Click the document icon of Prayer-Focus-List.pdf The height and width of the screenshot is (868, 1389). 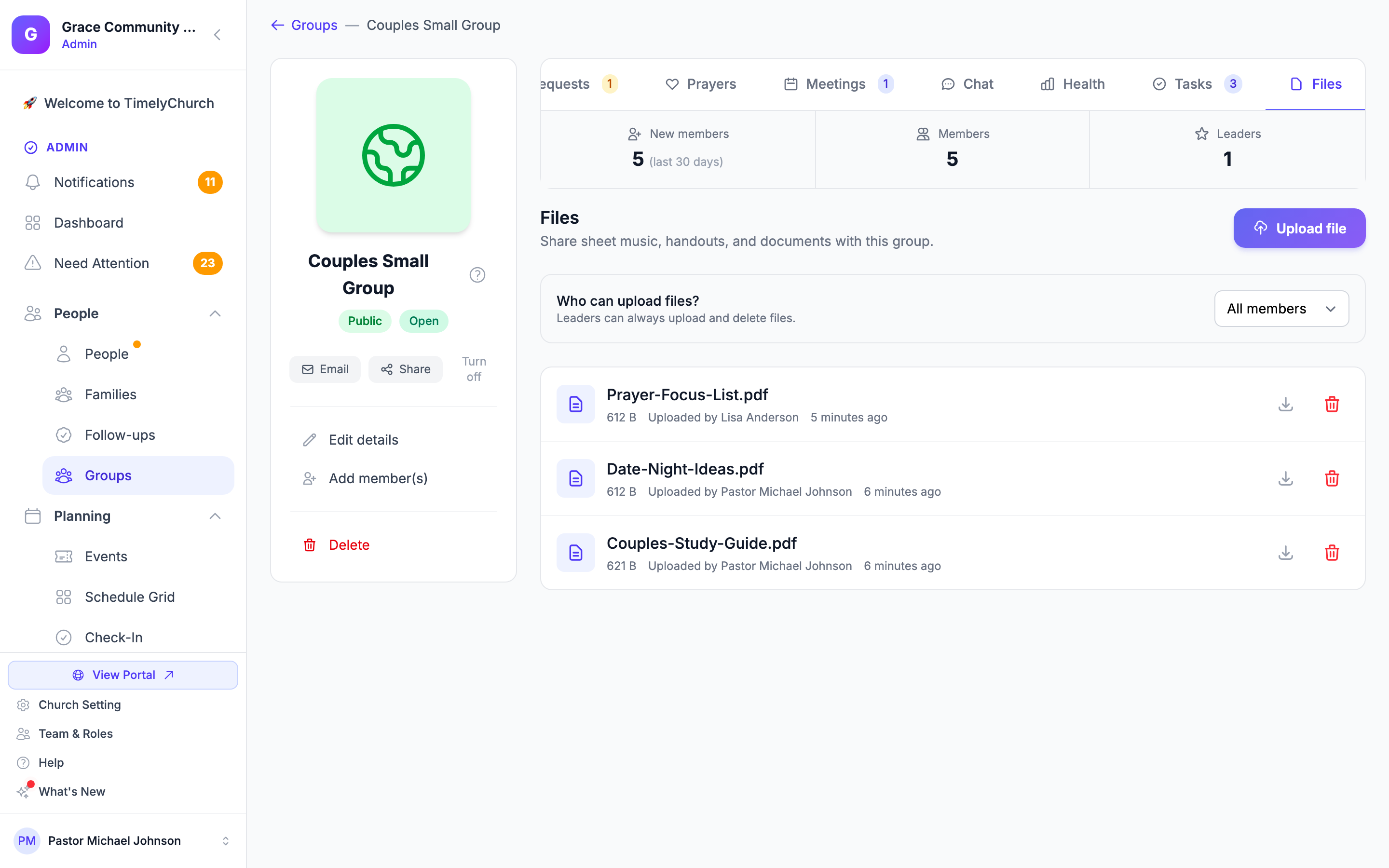(x=575, y=404)
